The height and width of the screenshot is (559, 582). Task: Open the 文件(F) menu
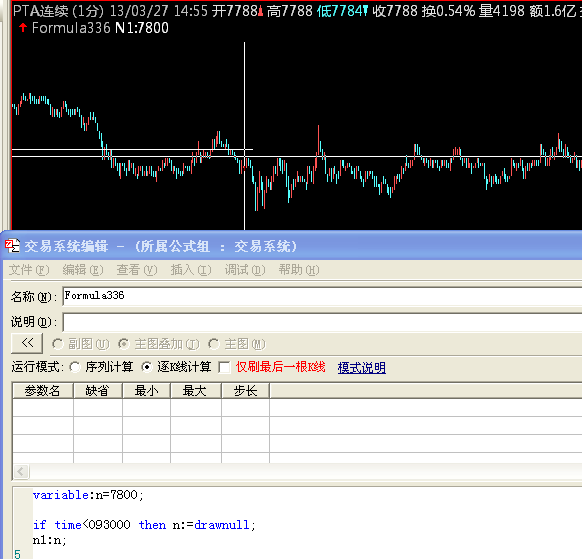point(29,270)
